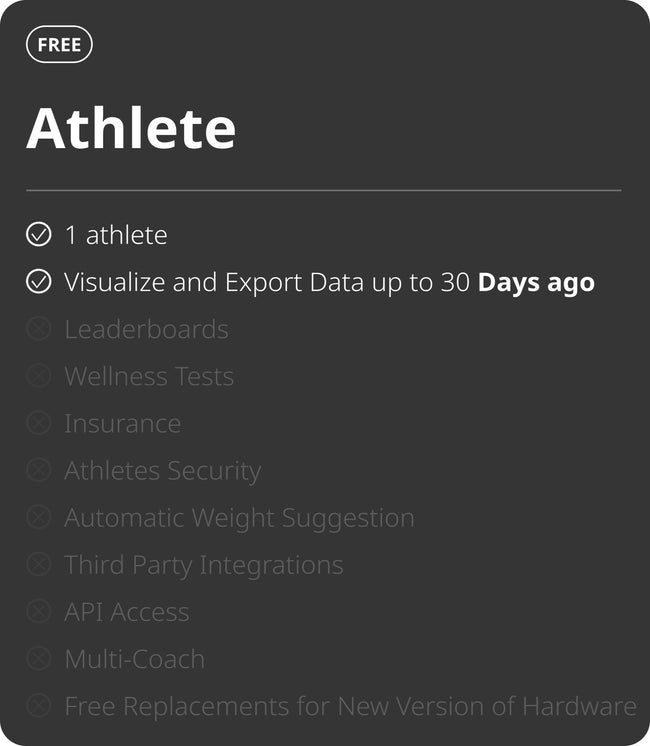Click 'Free Replacements for New Version of Hardware'
The height and width of the screenshot is (746, 650).
click(350, 705)
